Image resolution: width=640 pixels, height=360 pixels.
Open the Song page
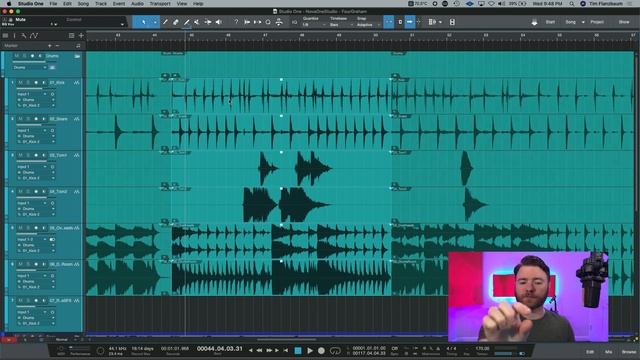pos(570,22)
